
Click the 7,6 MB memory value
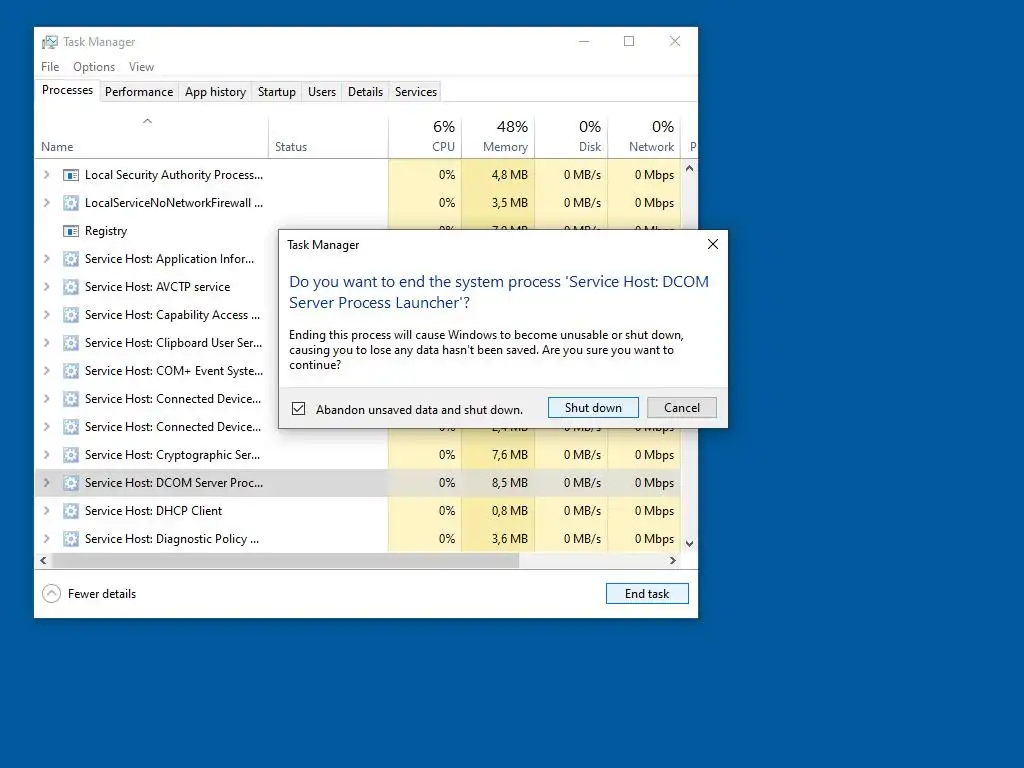tap(509, 455)
